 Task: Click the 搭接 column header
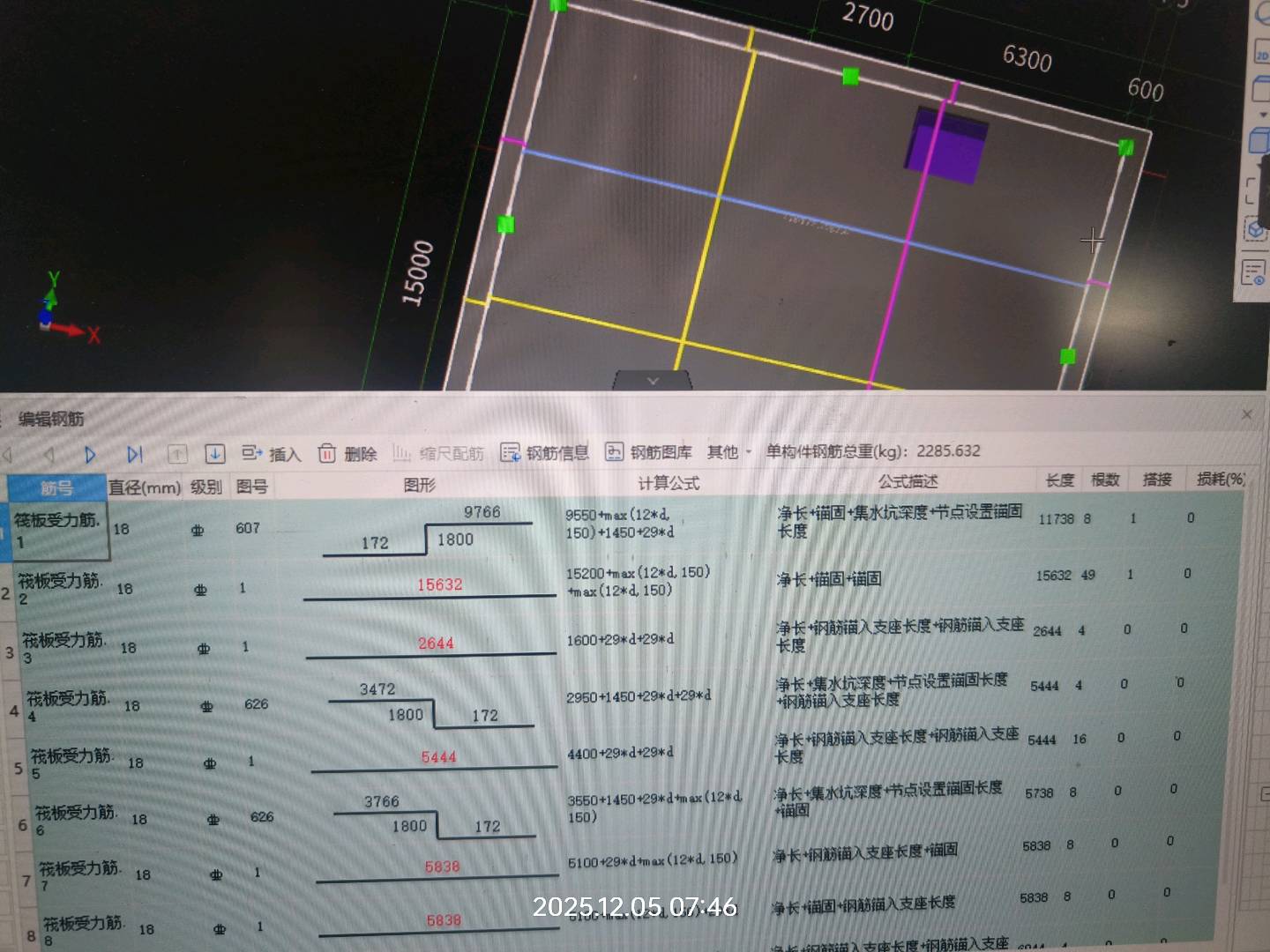click(1157, 479)
